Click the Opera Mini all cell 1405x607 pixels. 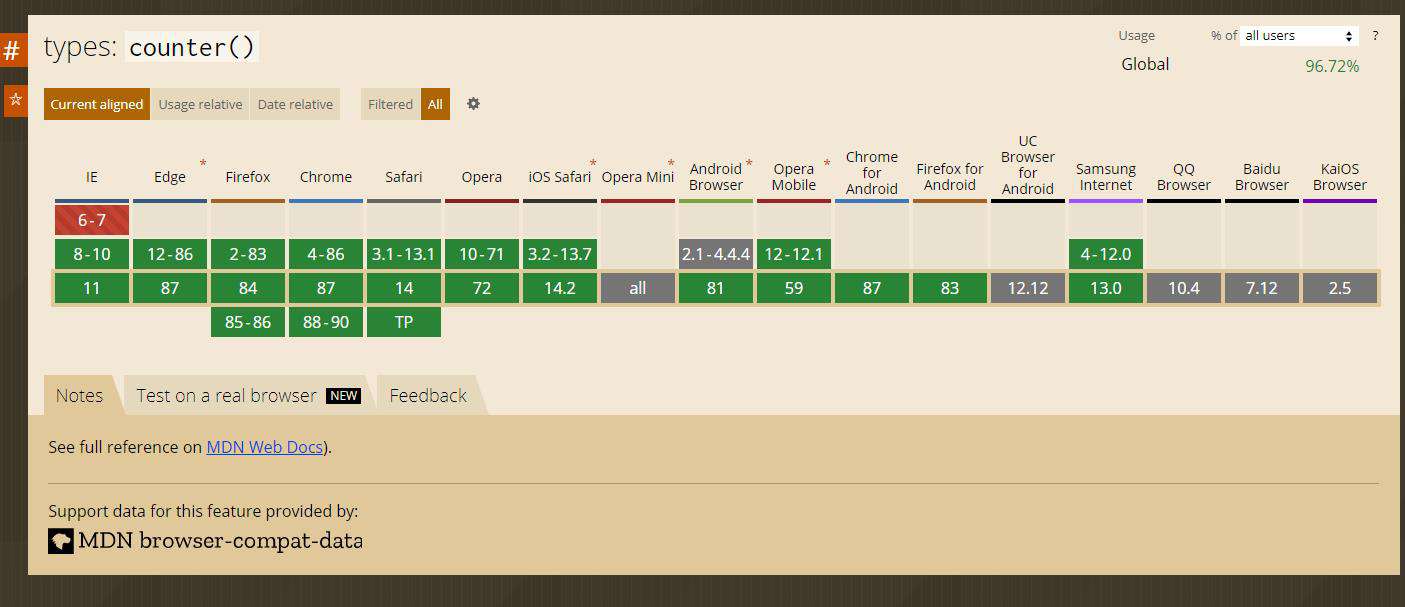coord(638,288)
